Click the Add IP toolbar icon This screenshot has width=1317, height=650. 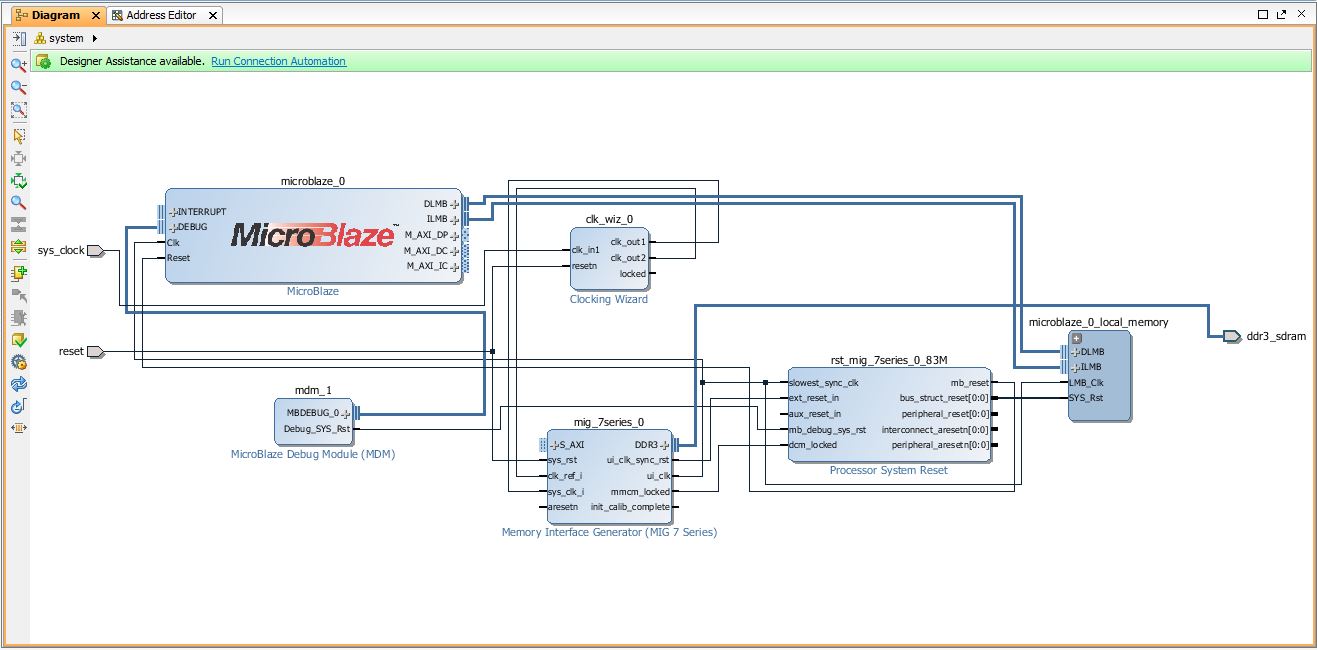pos(19,273)
